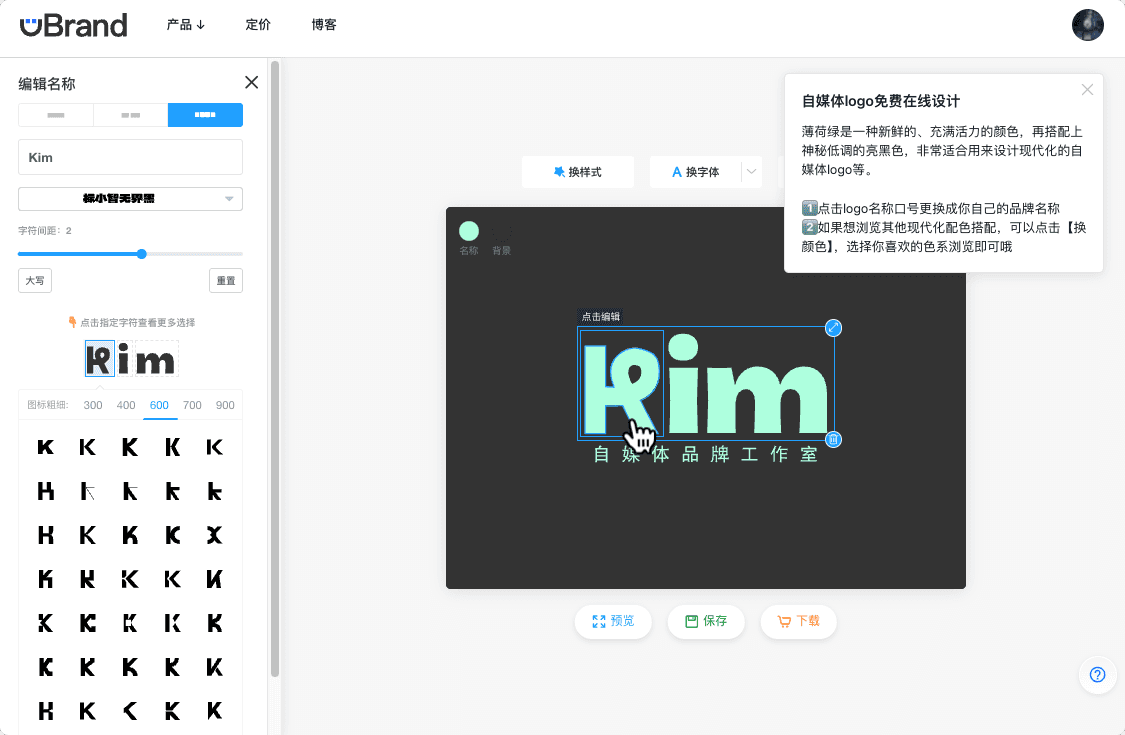Select the single-line layout toggle
Viewport: 1125px width, 735px height.
tap(56, 115)
